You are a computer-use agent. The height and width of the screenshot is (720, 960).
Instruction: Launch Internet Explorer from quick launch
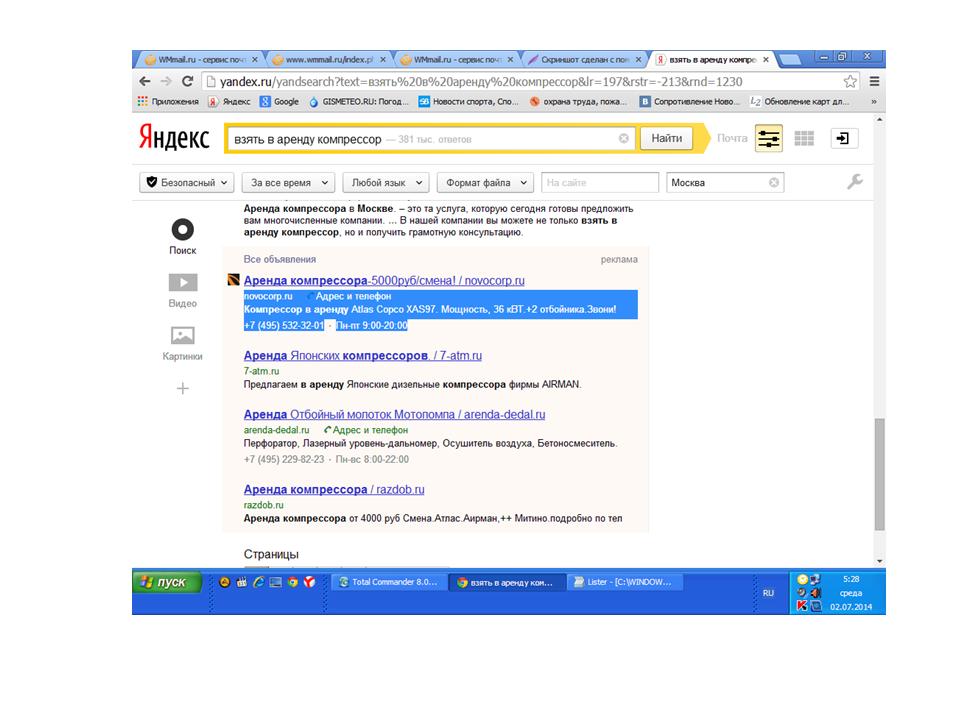click(x=258, y=582)
